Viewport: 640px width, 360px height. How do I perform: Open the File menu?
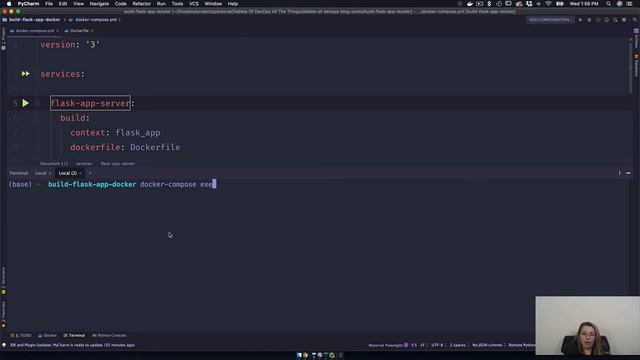[x=49, y=4]
